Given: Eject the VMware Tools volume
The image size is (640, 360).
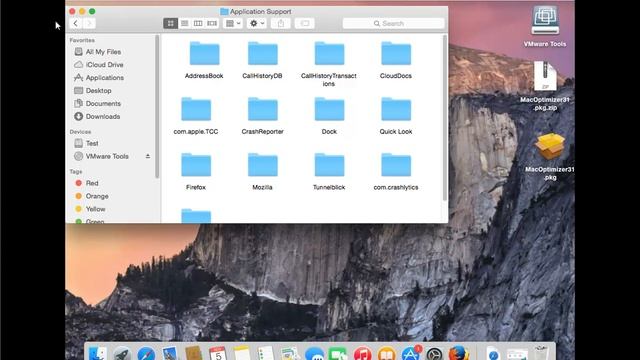Looking at the screenshot, I should click(148, 156).
